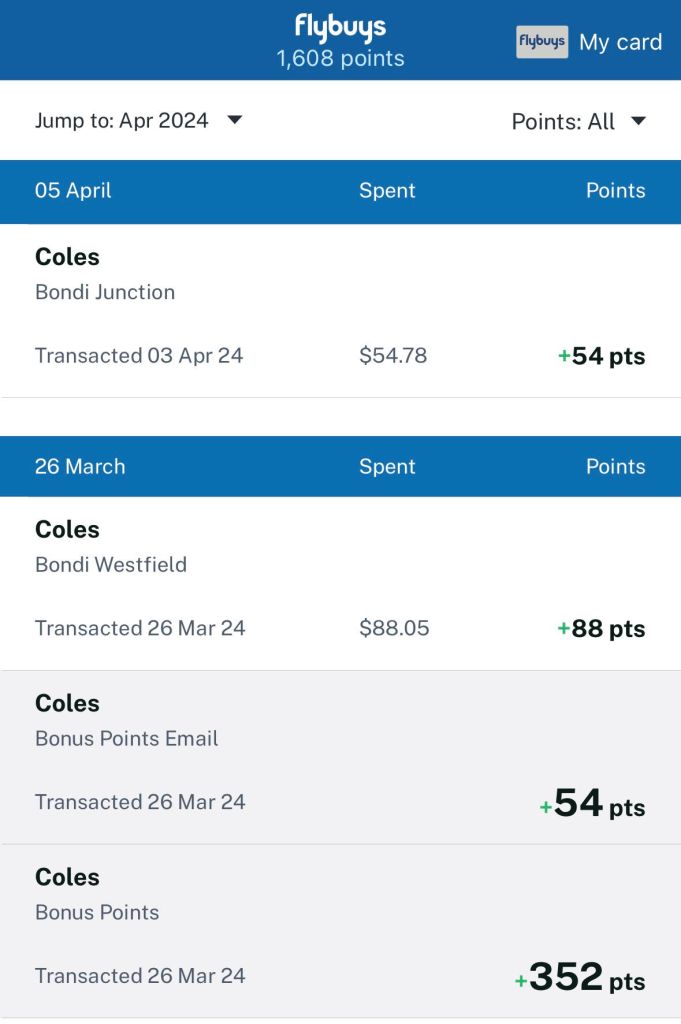681x1024 pixels.
Task: Tap the 1,608 points balance
Action: pos(340,59)
